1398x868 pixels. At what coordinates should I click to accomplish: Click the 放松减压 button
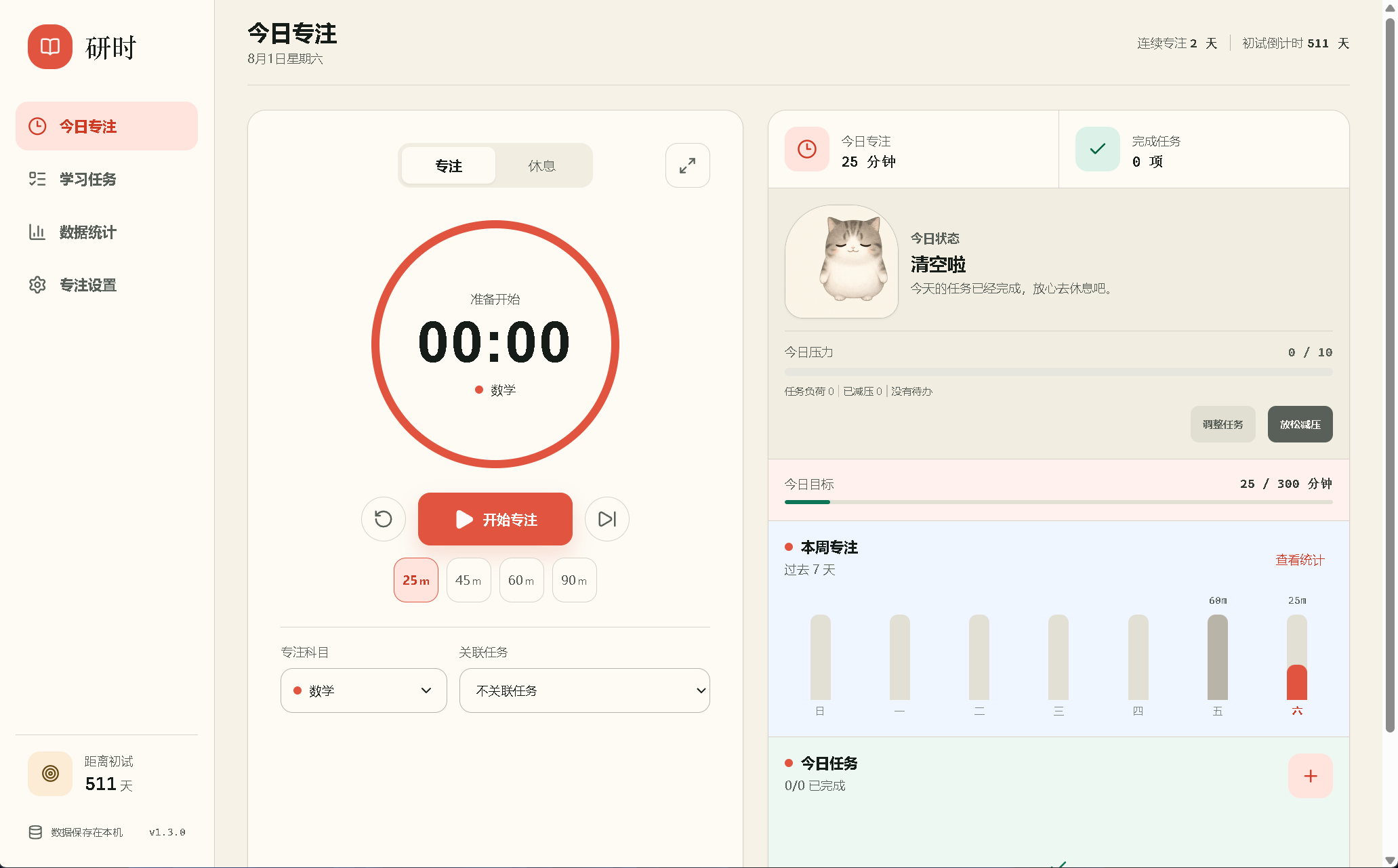click(x=1300, y=424)
